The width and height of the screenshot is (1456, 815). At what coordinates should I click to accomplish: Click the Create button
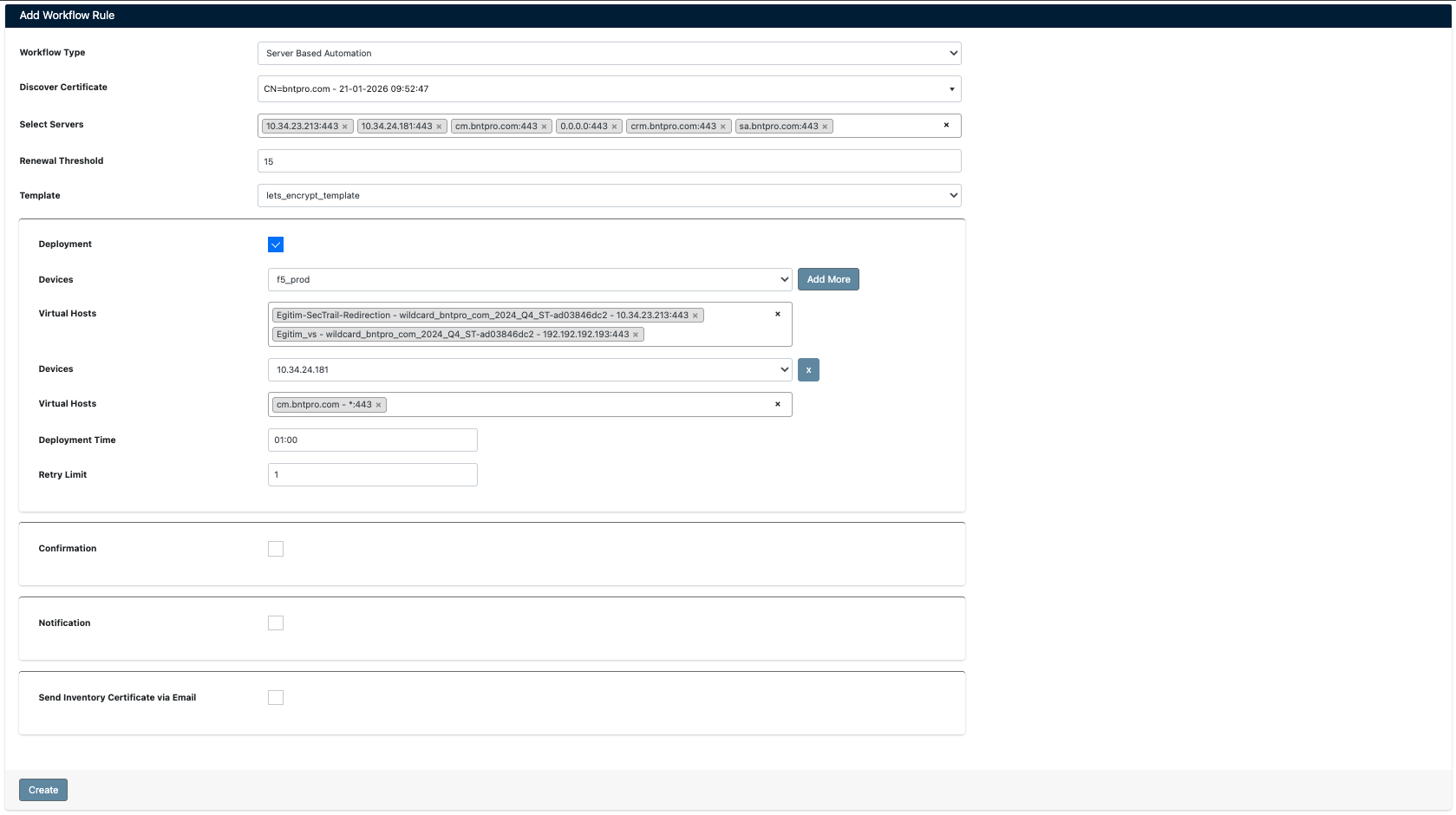click(x=42, y=789)
